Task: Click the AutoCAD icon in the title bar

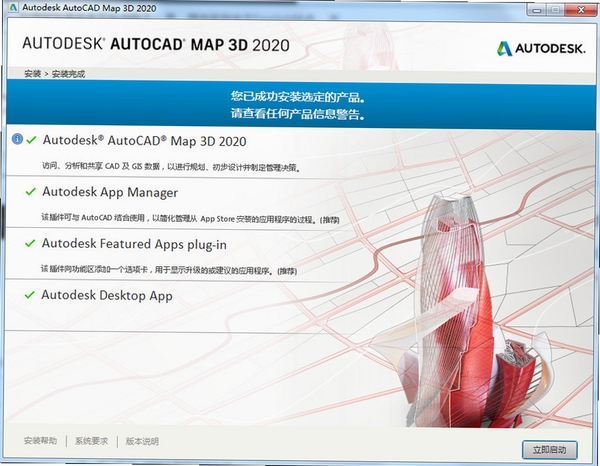Action: pos(13,8)
